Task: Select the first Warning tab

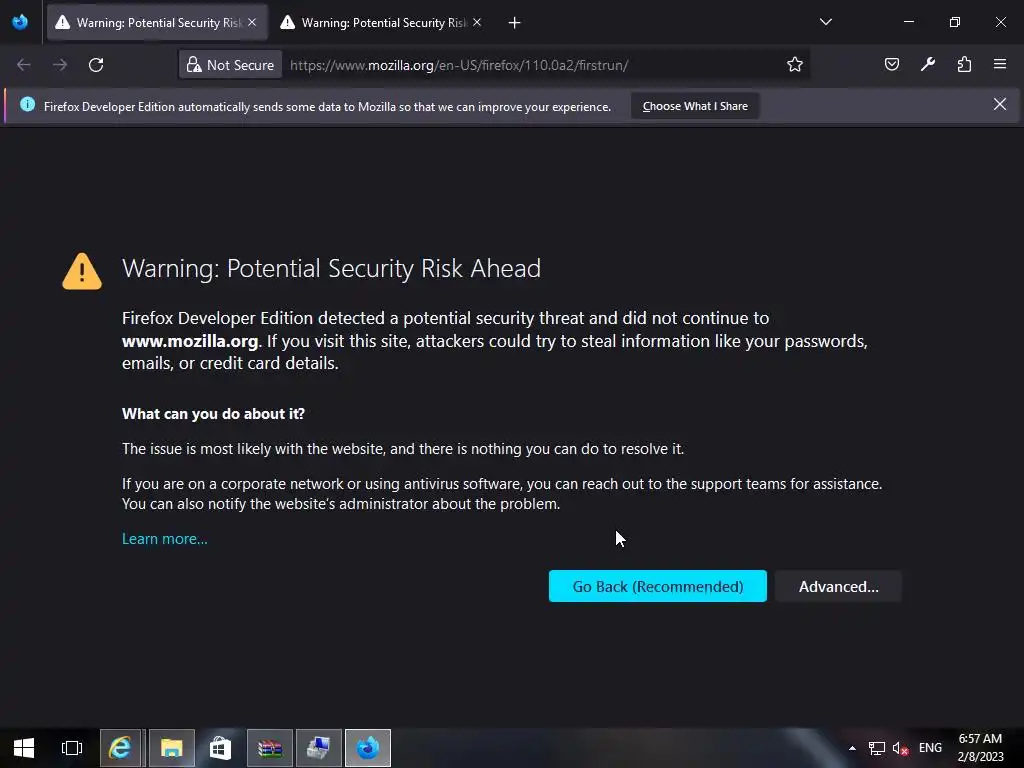Action: point(157,23)
